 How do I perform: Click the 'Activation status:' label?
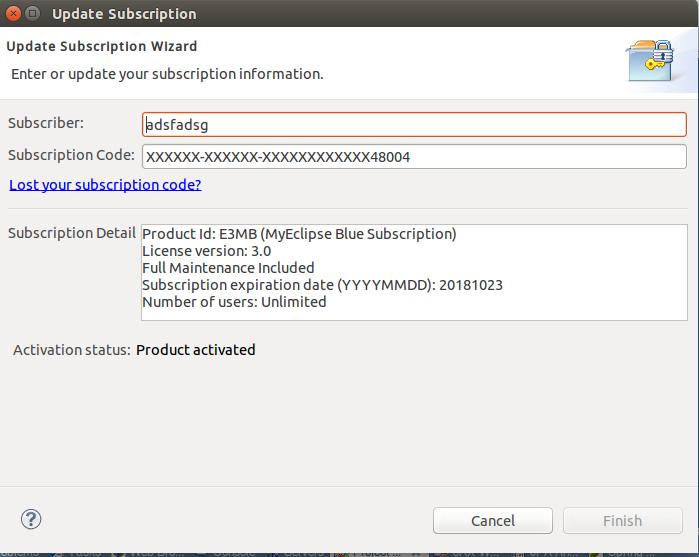click(72, 350)
